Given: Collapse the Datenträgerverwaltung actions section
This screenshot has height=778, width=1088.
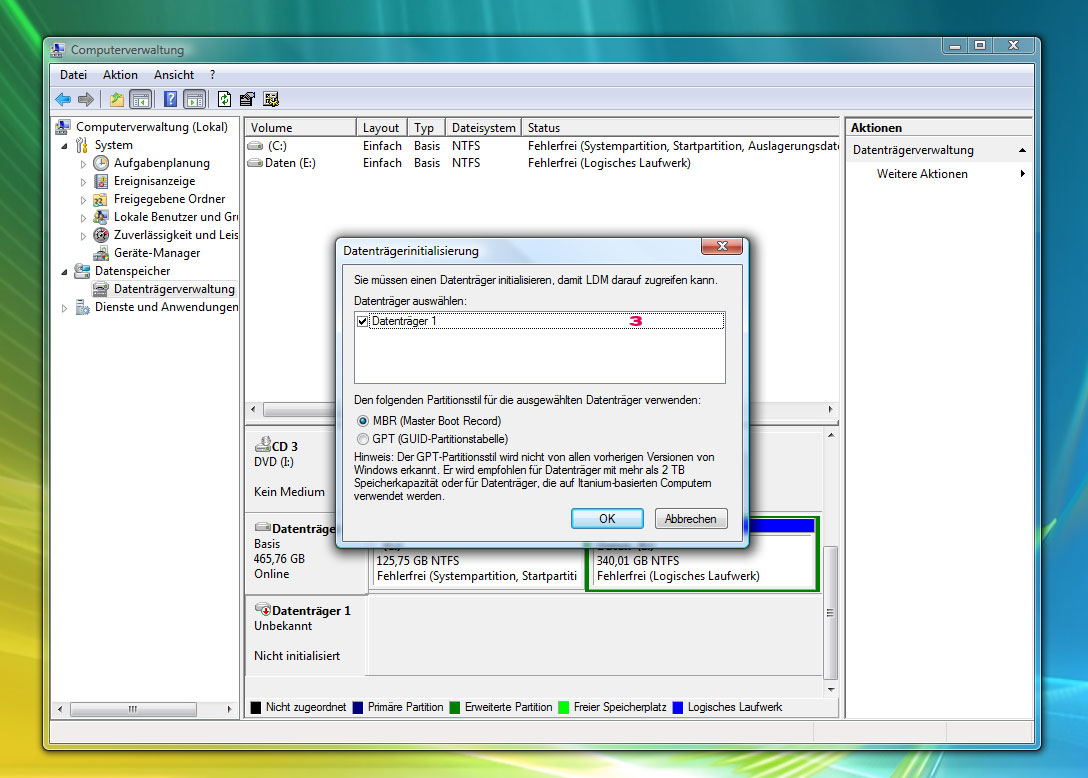Looking at the screenshot, I should click(1022, 151).
